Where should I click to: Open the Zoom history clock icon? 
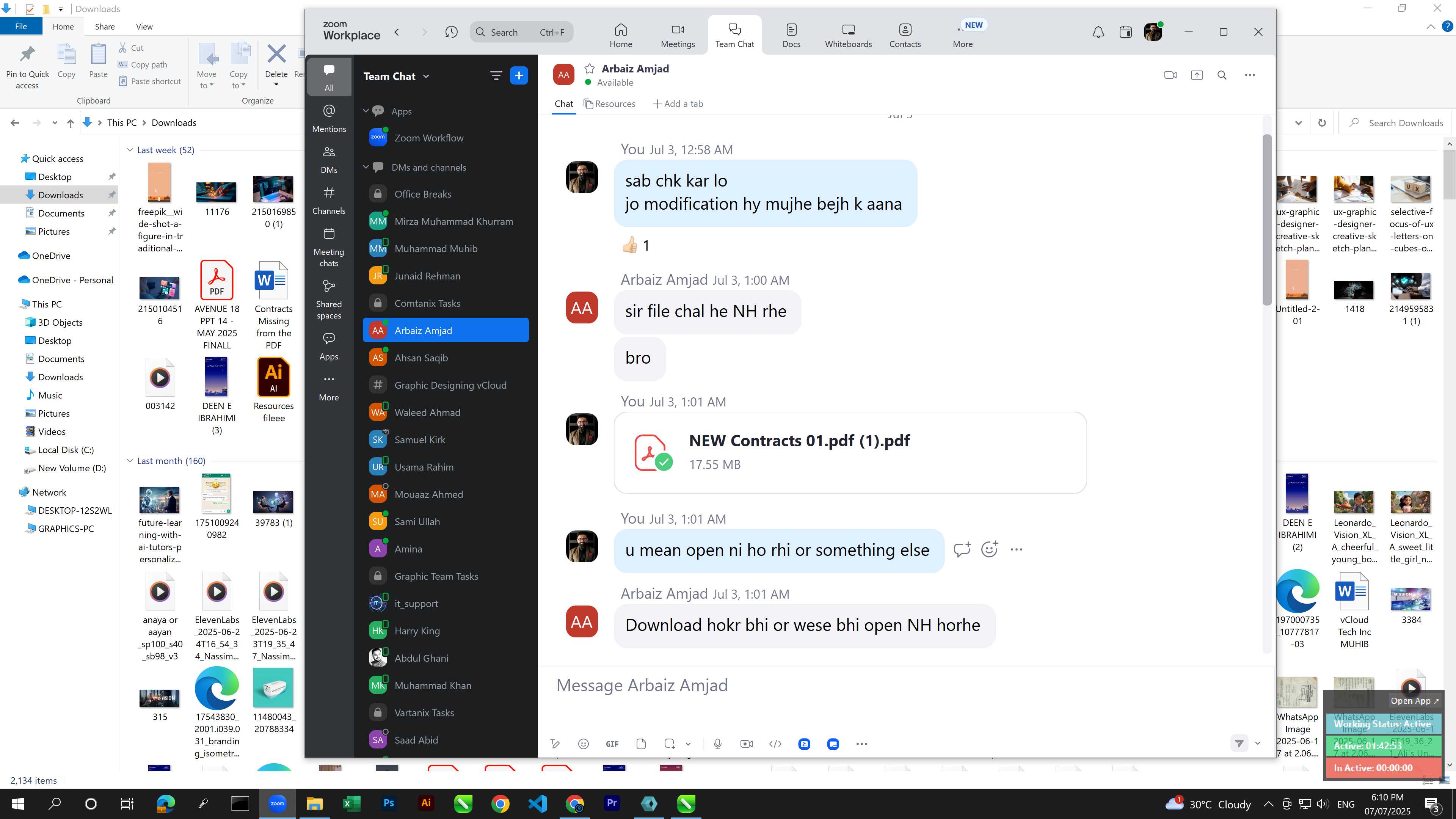pyautogui.click(x=451, y=32)
